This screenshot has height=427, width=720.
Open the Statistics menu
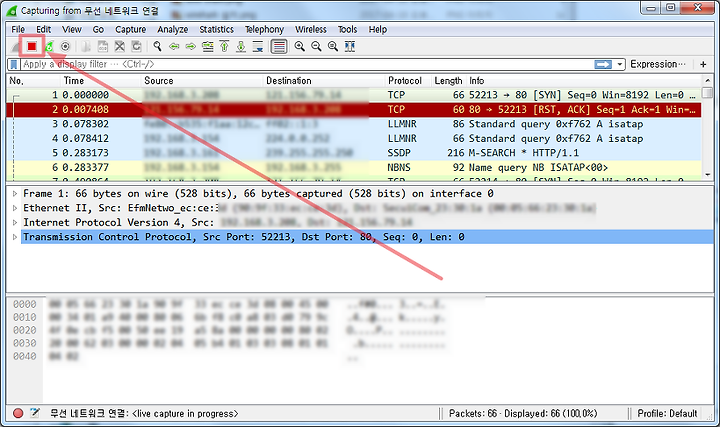point(216,29)
